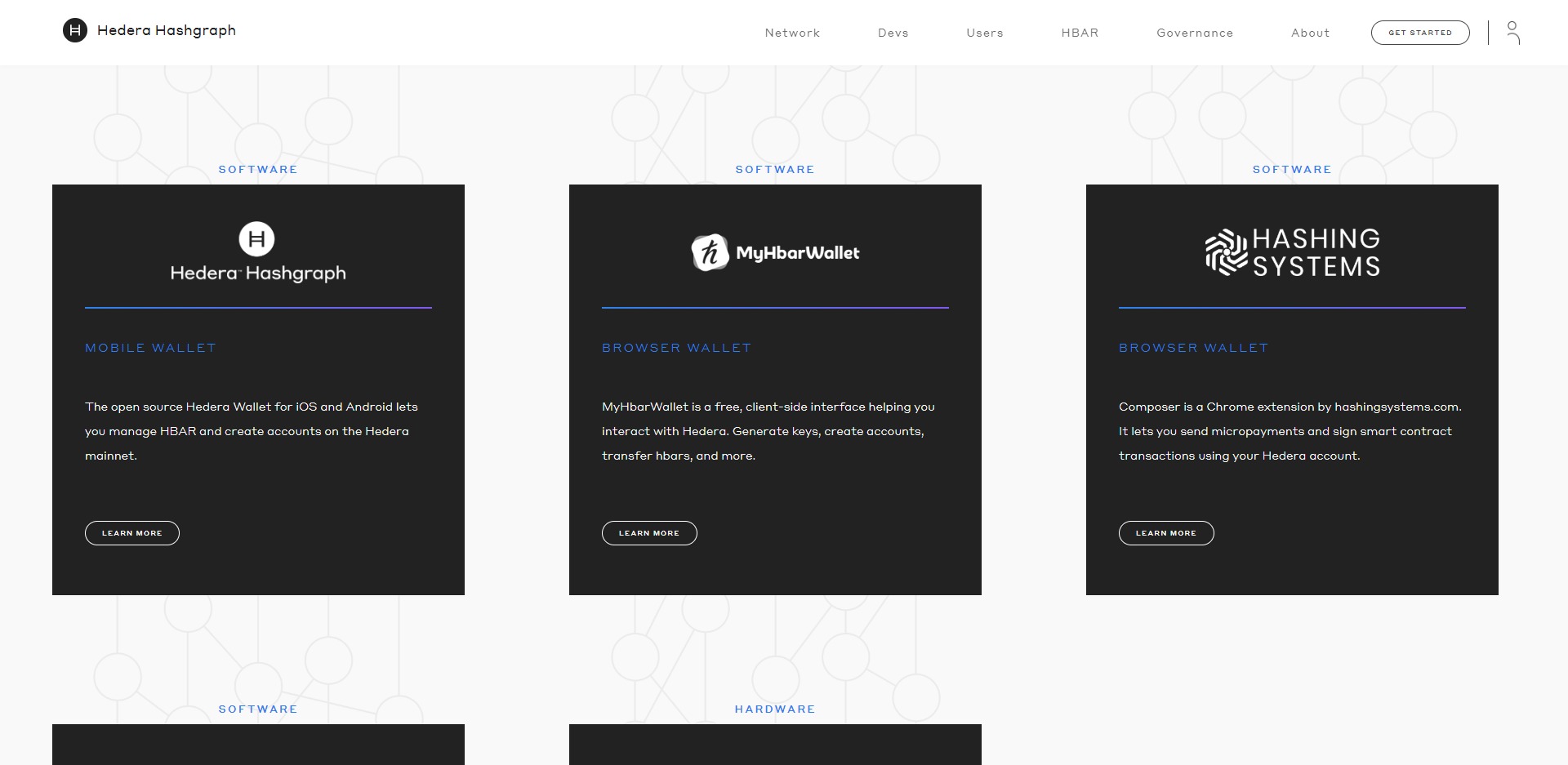The width and height of the screenshot is (1568, 765).
Task: Click Learn More under Mobile Wallet
Action: tap(132, 533)
